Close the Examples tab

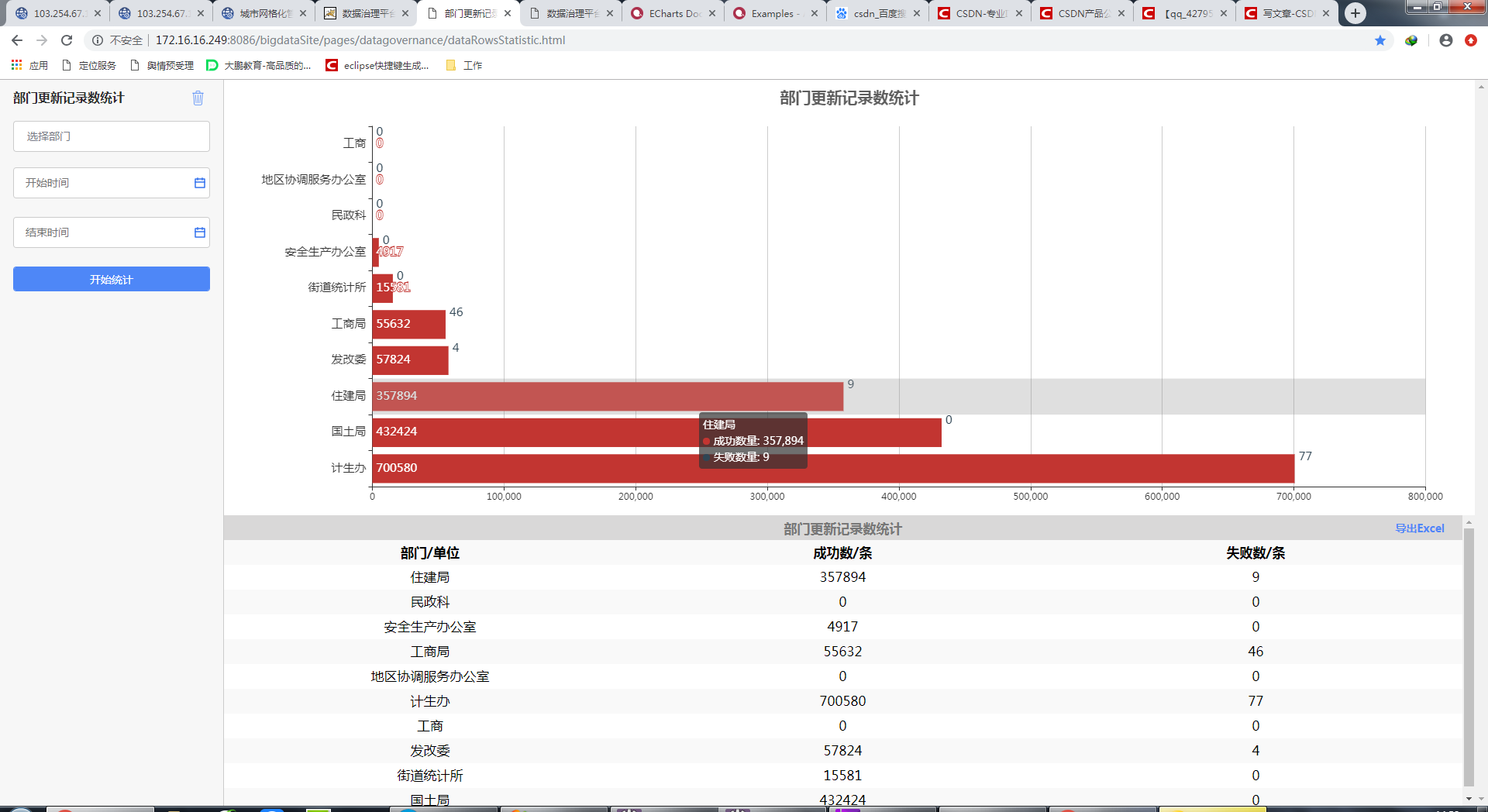point(815,13)
